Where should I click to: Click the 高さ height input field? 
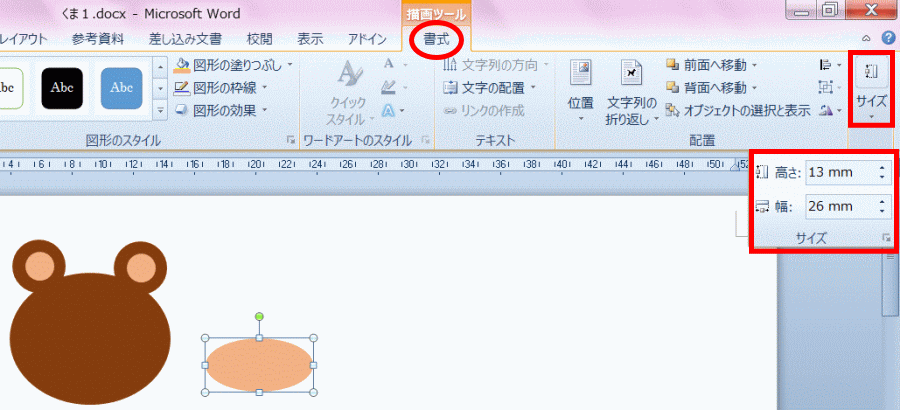[x=838, y=173]
